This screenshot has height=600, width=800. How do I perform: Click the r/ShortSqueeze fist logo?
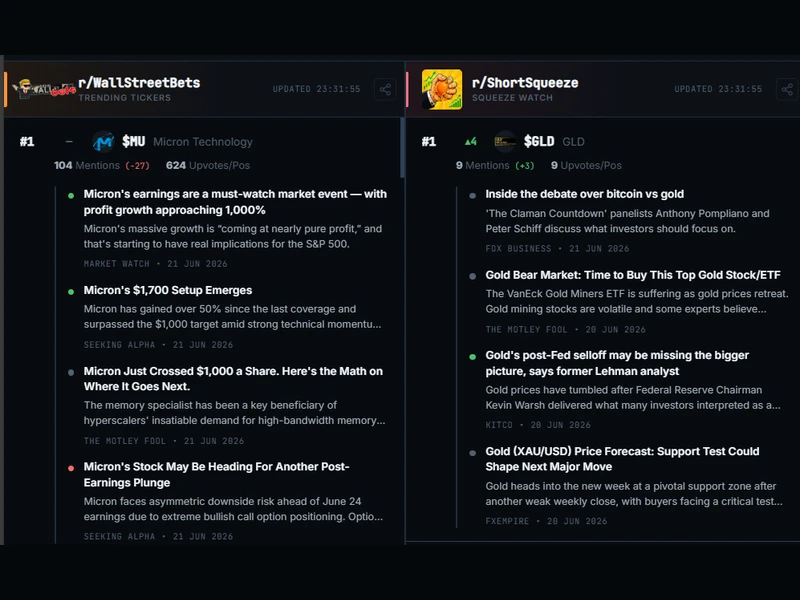click(442, 89)
